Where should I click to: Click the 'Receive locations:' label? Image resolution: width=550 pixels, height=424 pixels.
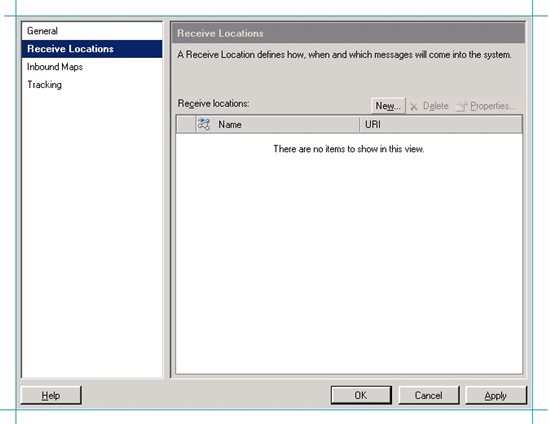point(213,103)
